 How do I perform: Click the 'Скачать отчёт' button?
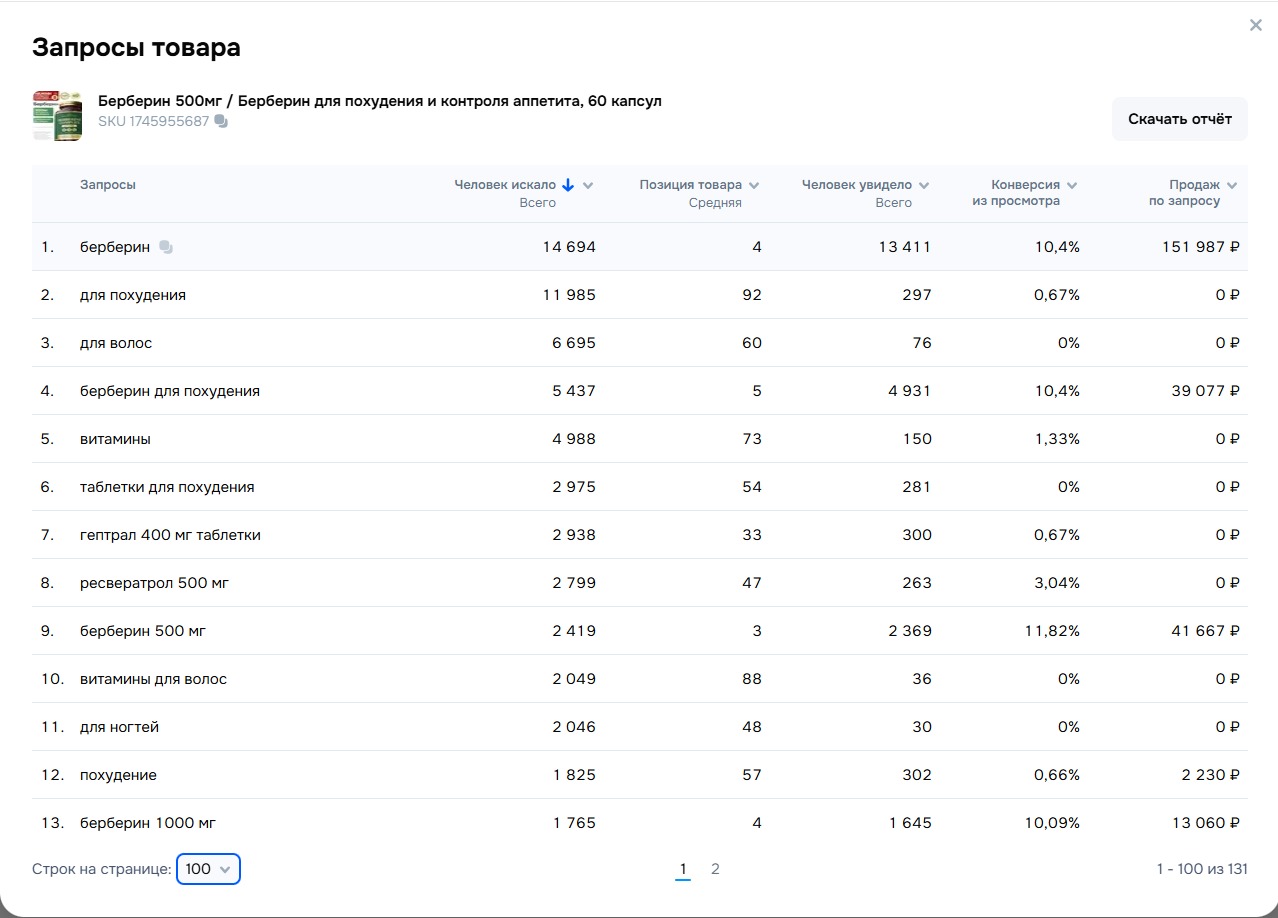[x=1179, y=119]
